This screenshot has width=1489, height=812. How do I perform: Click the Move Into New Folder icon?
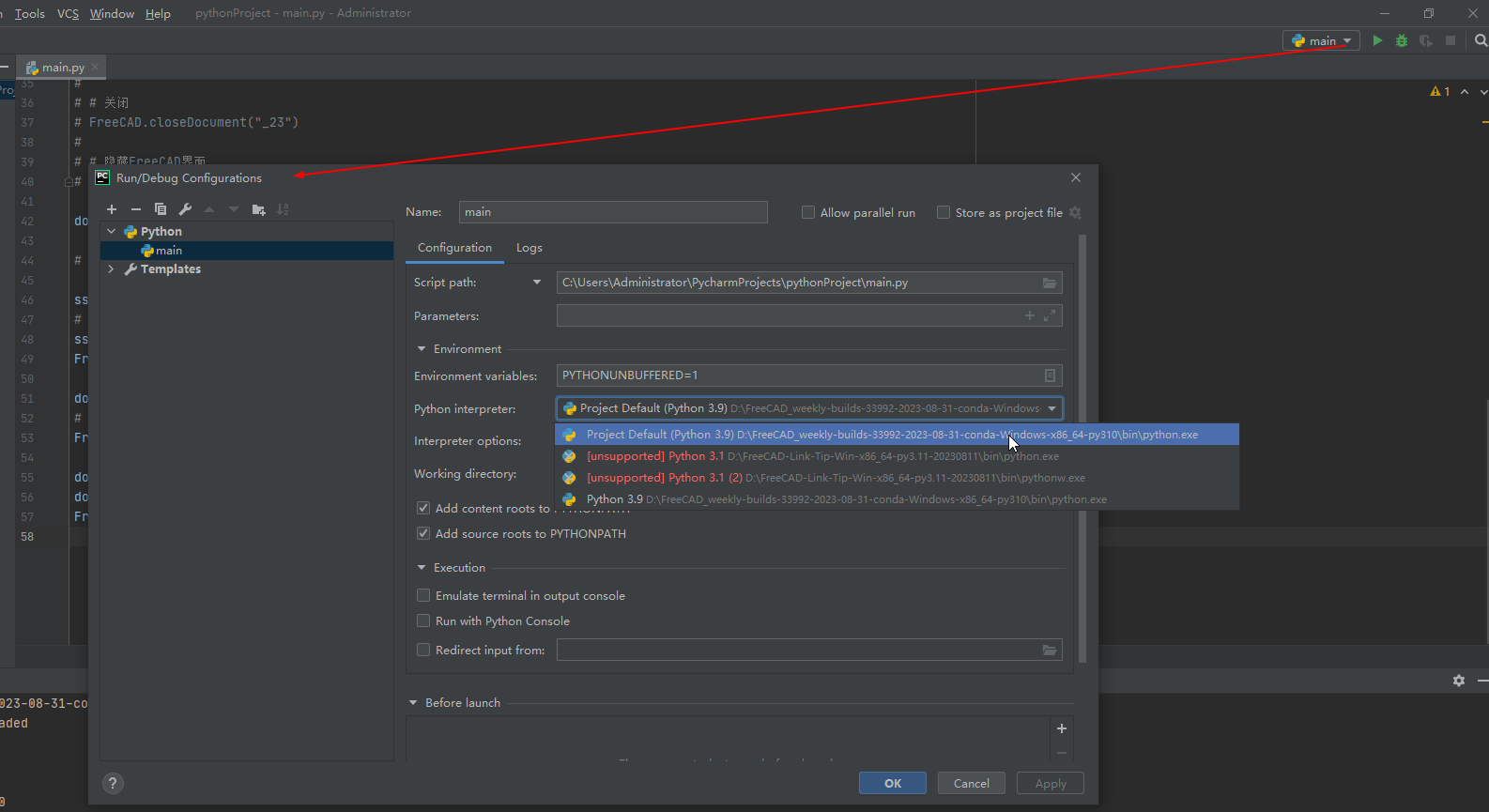click(258, 209)
